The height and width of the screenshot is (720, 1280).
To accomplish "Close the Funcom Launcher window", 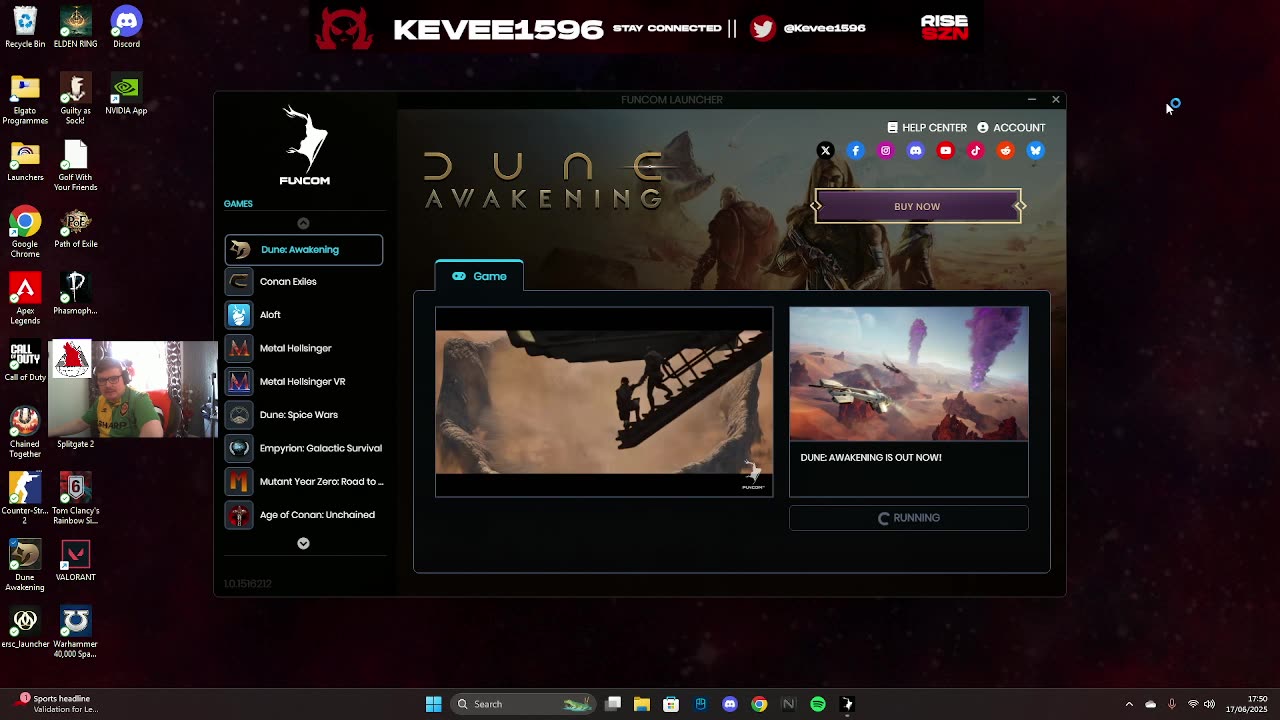I will click(x=1055, y=100).
